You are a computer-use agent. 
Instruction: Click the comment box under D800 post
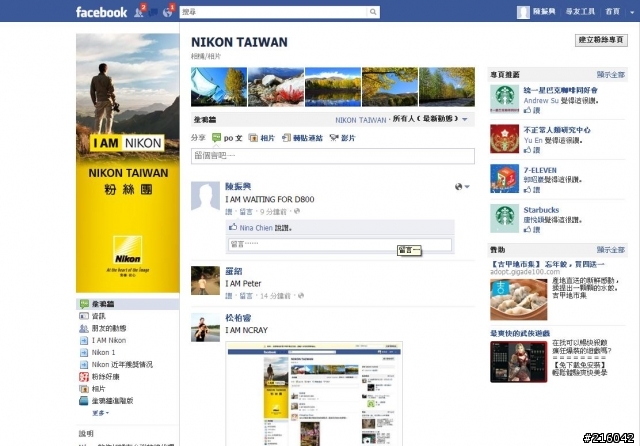pyautogui.click(x=340, y=244)
